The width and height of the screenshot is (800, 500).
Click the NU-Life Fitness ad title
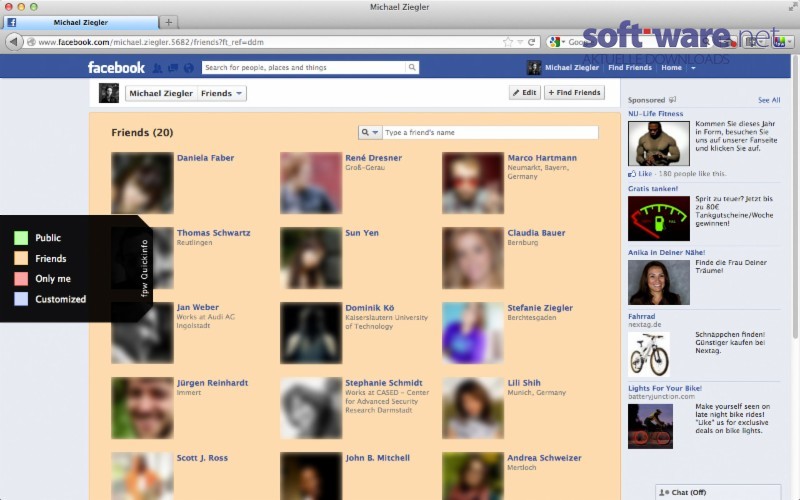(x=655, y=113)
